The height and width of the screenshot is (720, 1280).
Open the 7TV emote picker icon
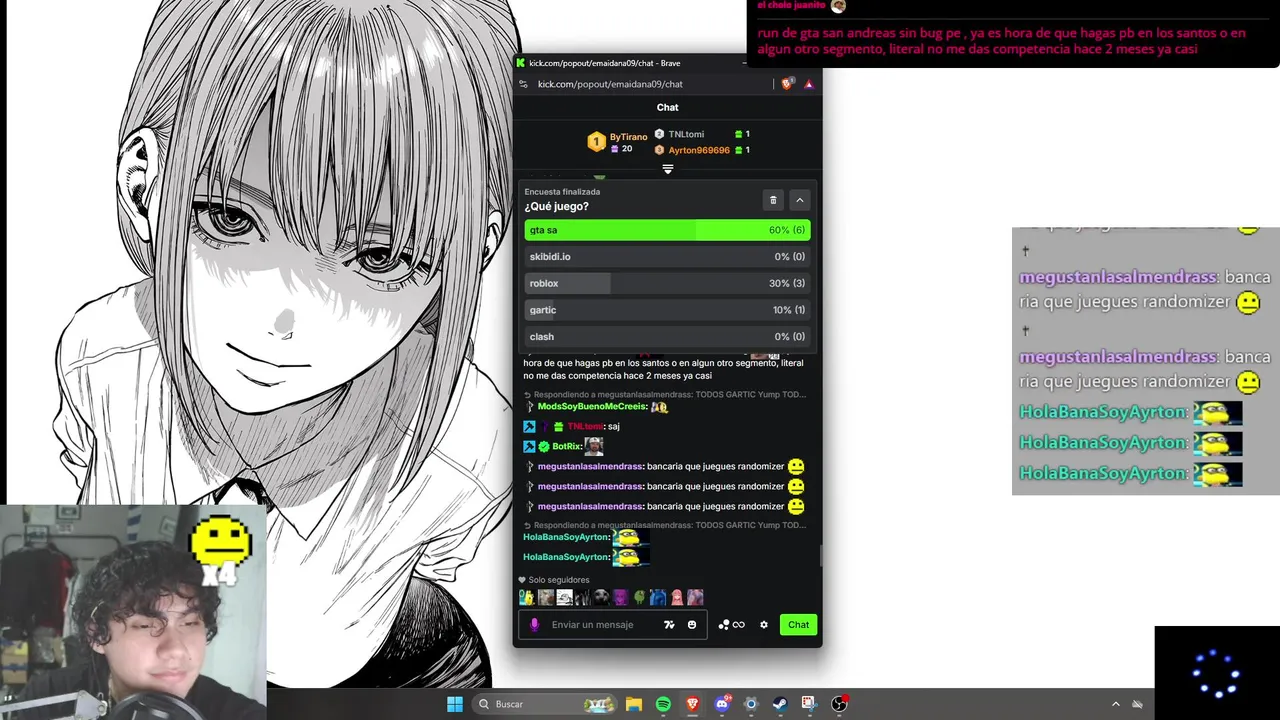pyautogui.click(x=669, y=625)
